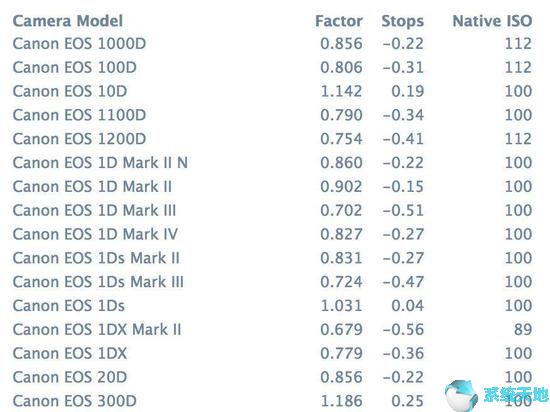Viewport: 550px width, 412px height.
Task: Click the Chinese watermark text link
Action: pos(516,395)
